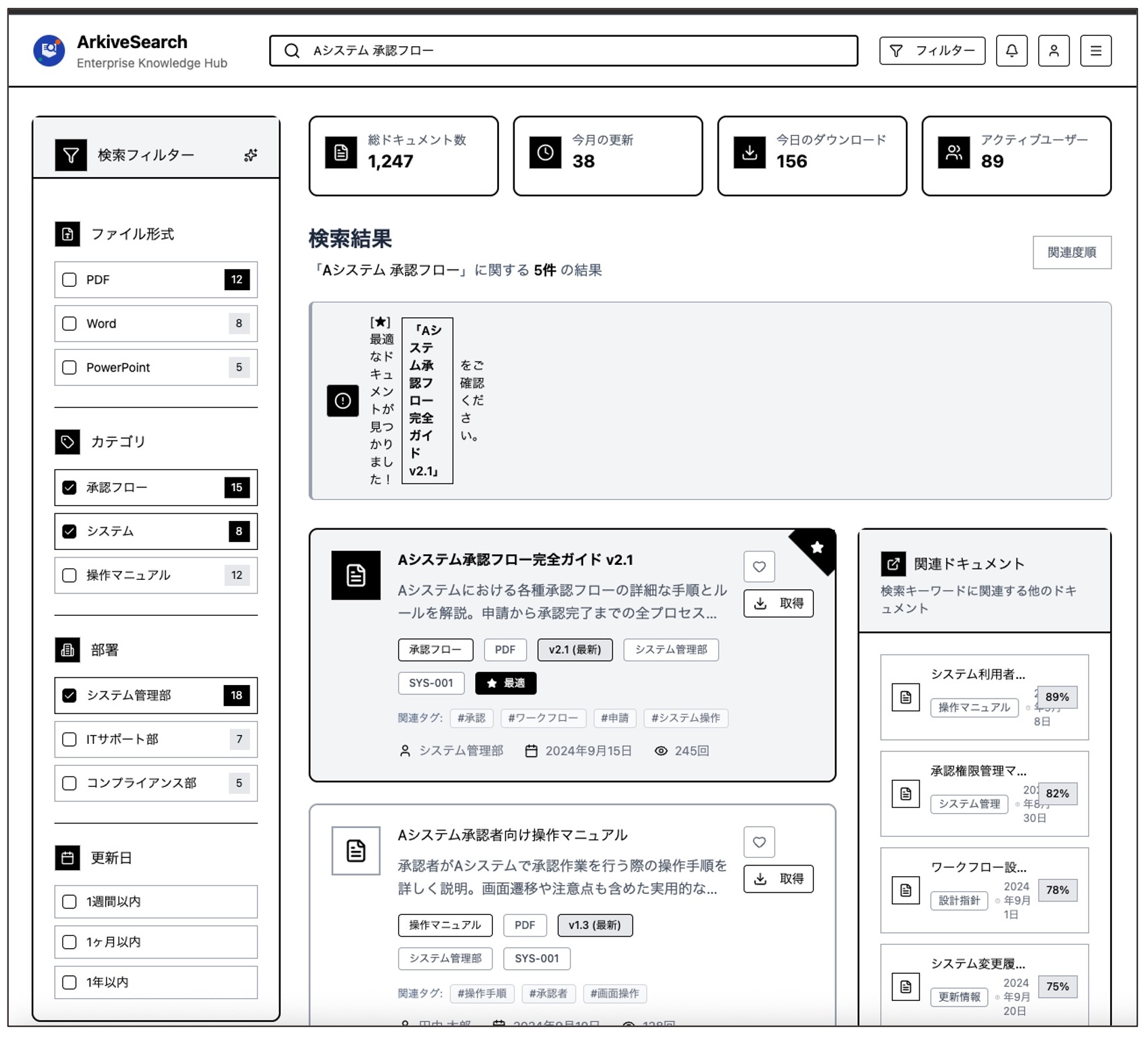This screenshot has width=1148, height=1039.
Task: Click the ArkiveSearch logo icon
Action: [49, 51]
